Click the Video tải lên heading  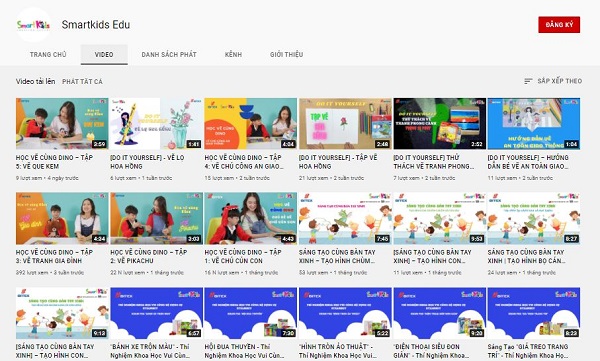[x=35, y=81]
